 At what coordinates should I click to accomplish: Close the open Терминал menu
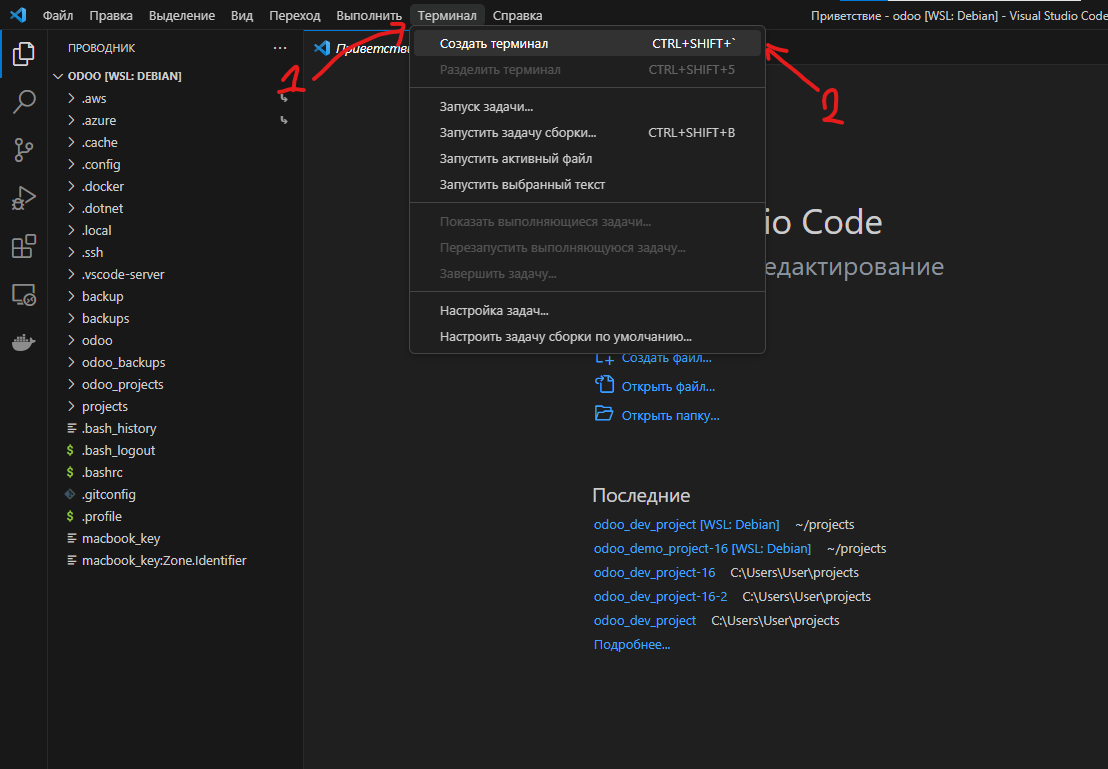(447, 15)
